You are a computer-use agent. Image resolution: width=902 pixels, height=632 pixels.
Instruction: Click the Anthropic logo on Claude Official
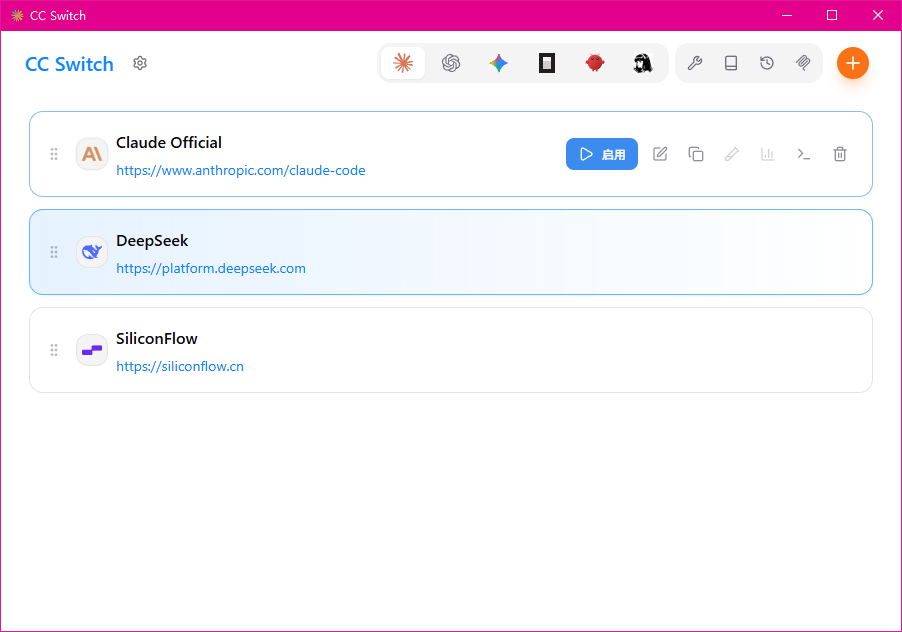pyautogui.click(x=92, y=154)
